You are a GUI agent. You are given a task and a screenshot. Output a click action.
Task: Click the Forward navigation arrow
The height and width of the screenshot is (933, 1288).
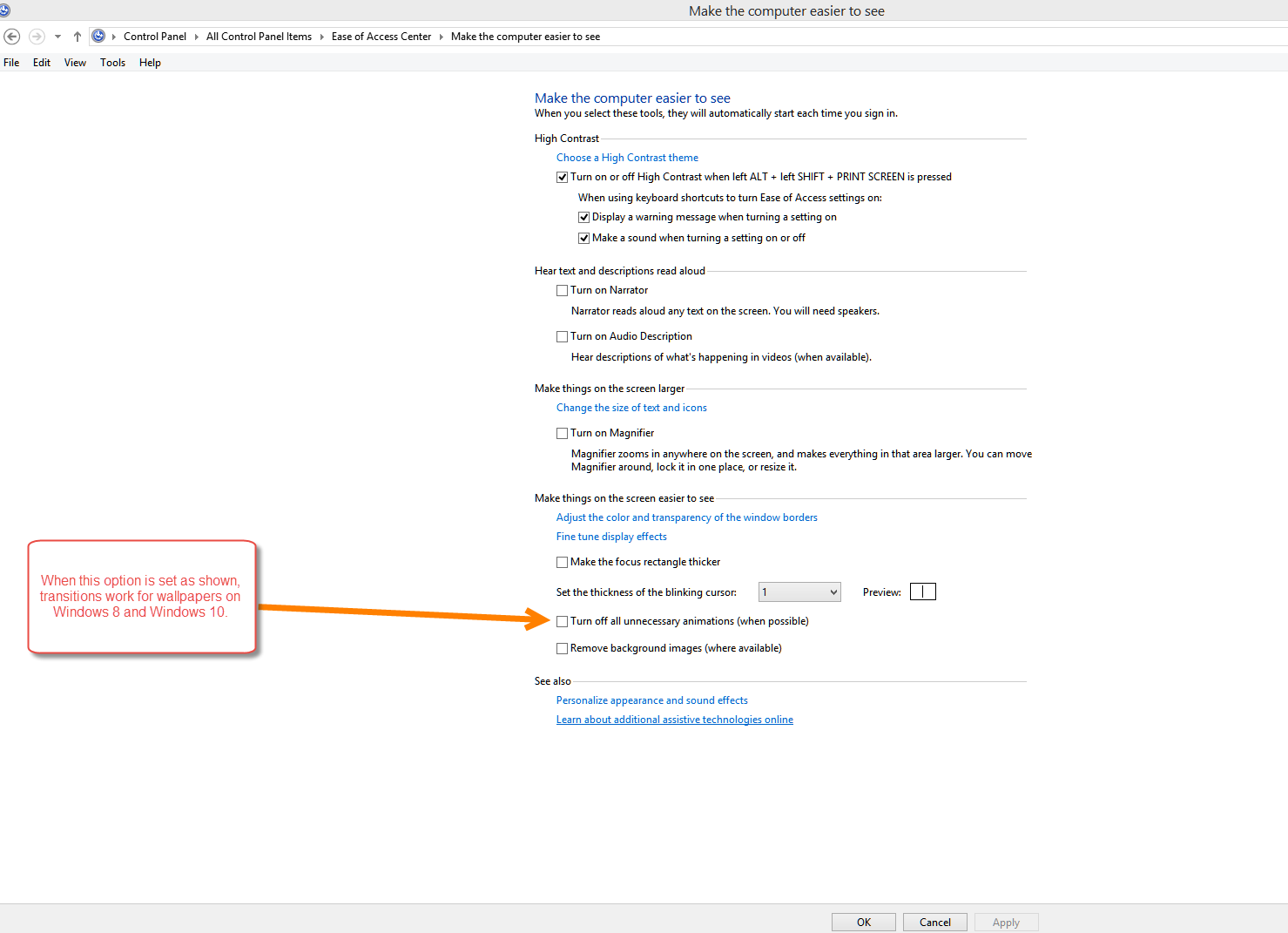point(37,37)
